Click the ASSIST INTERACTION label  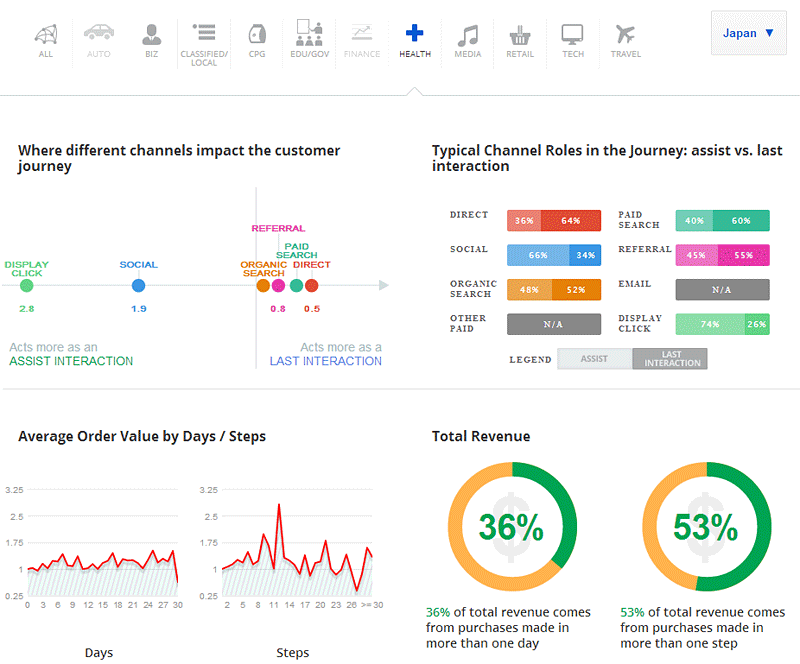point(71,361)
